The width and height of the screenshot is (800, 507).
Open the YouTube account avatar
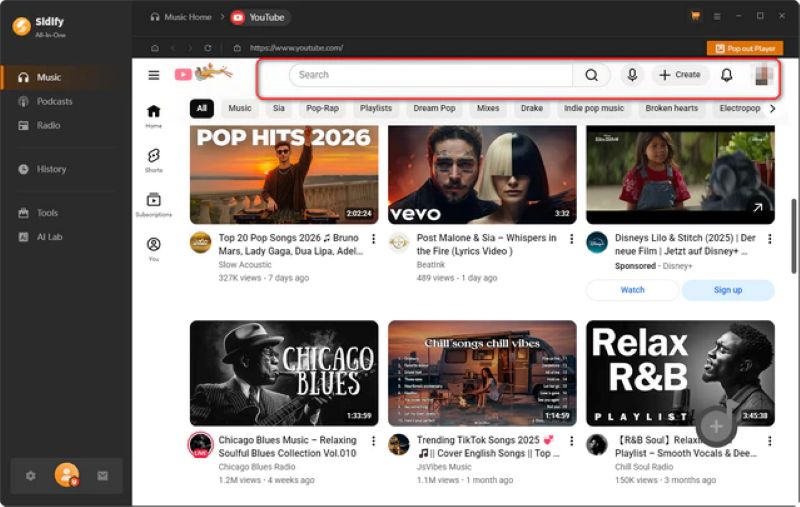(x=762, y=75)
